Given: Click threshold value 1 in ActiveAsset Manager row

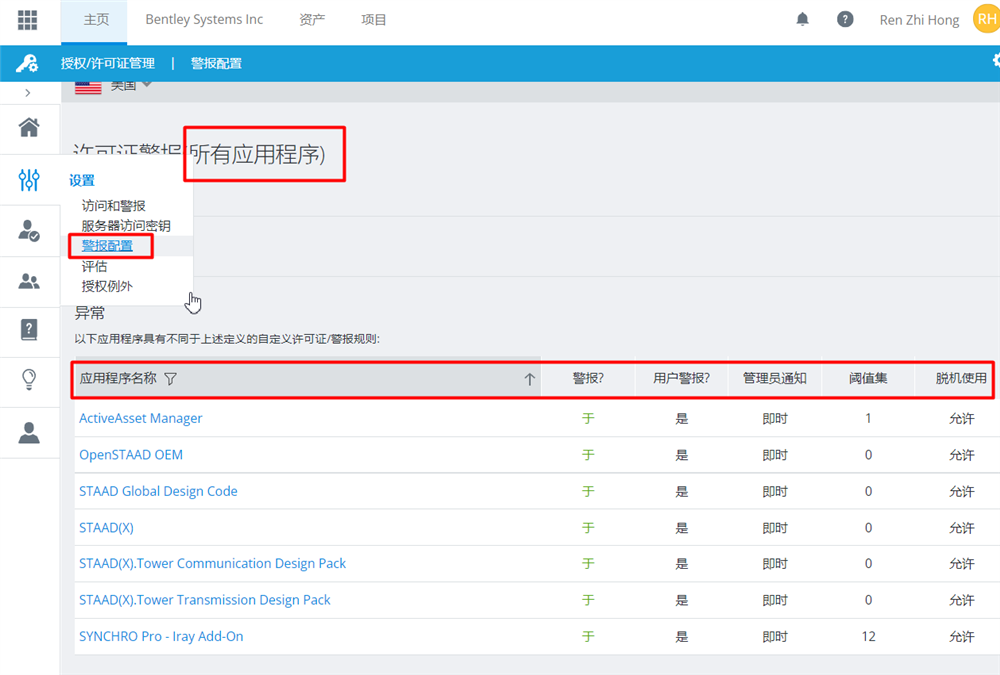Looking at the screenshot, I should pyautogui.click(x=868, y=419).
